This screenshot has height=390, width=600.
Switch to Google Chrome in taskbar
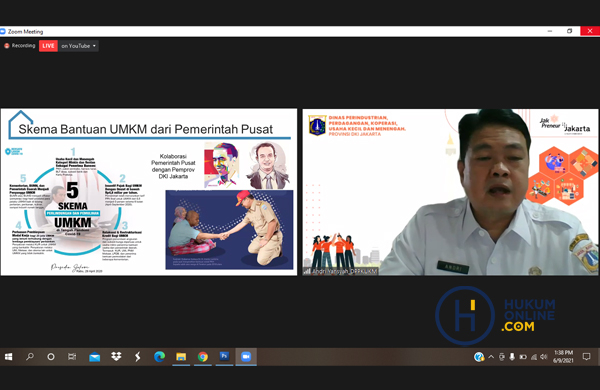203,357
